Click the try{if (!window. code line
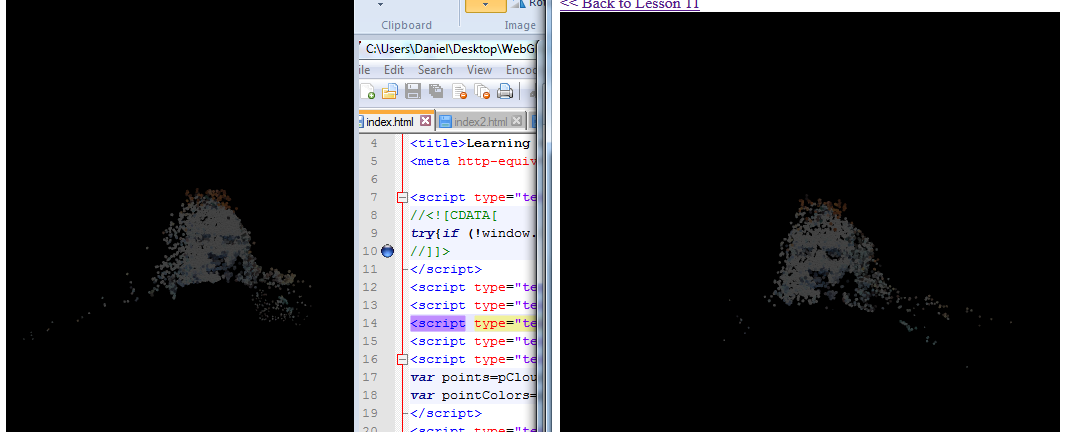This screenshot has width=1083, height=432. [473, 234]
